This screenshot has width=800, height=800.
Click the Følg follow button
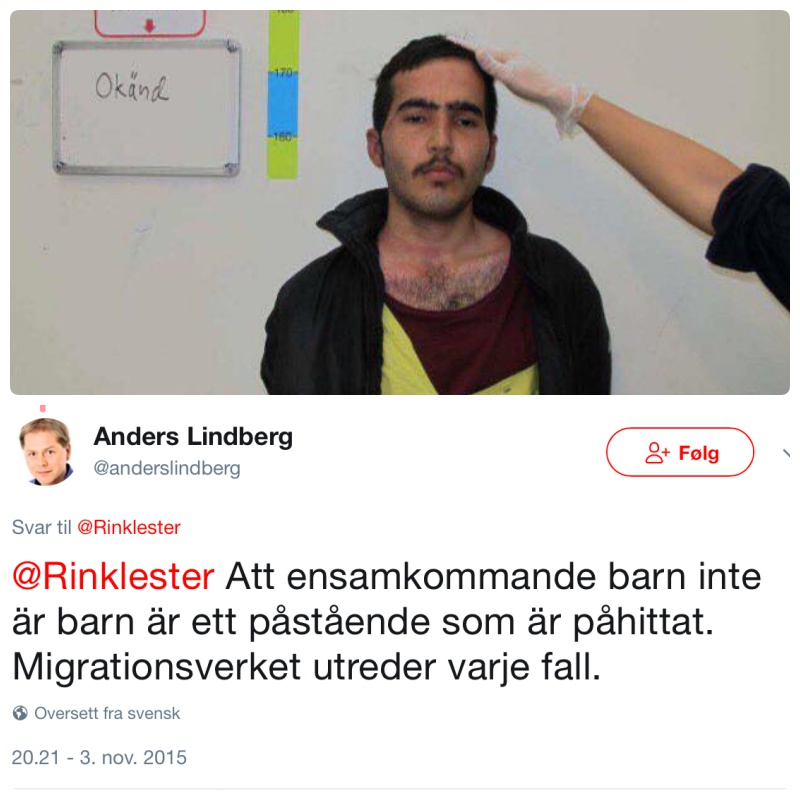(680, 452)
